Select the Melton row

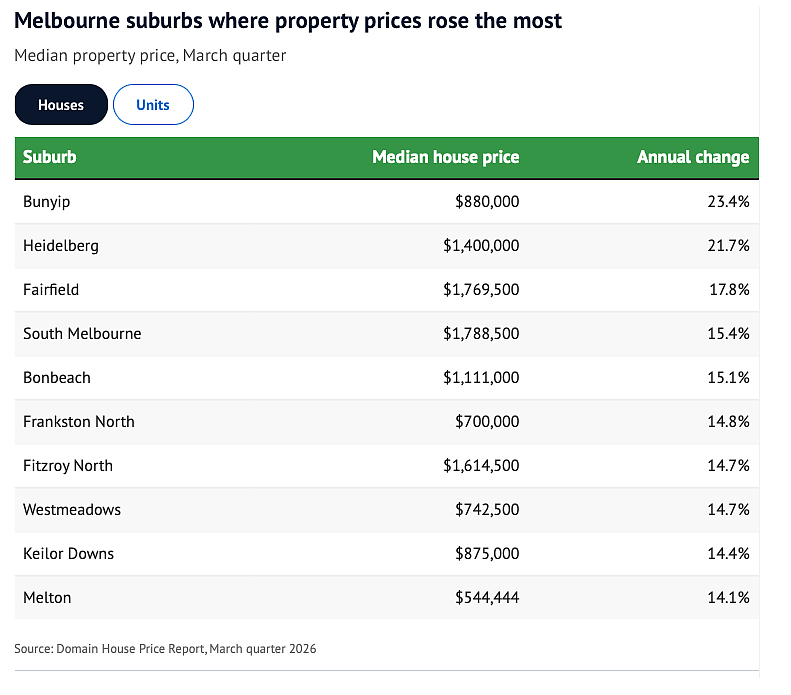(387, 598)
